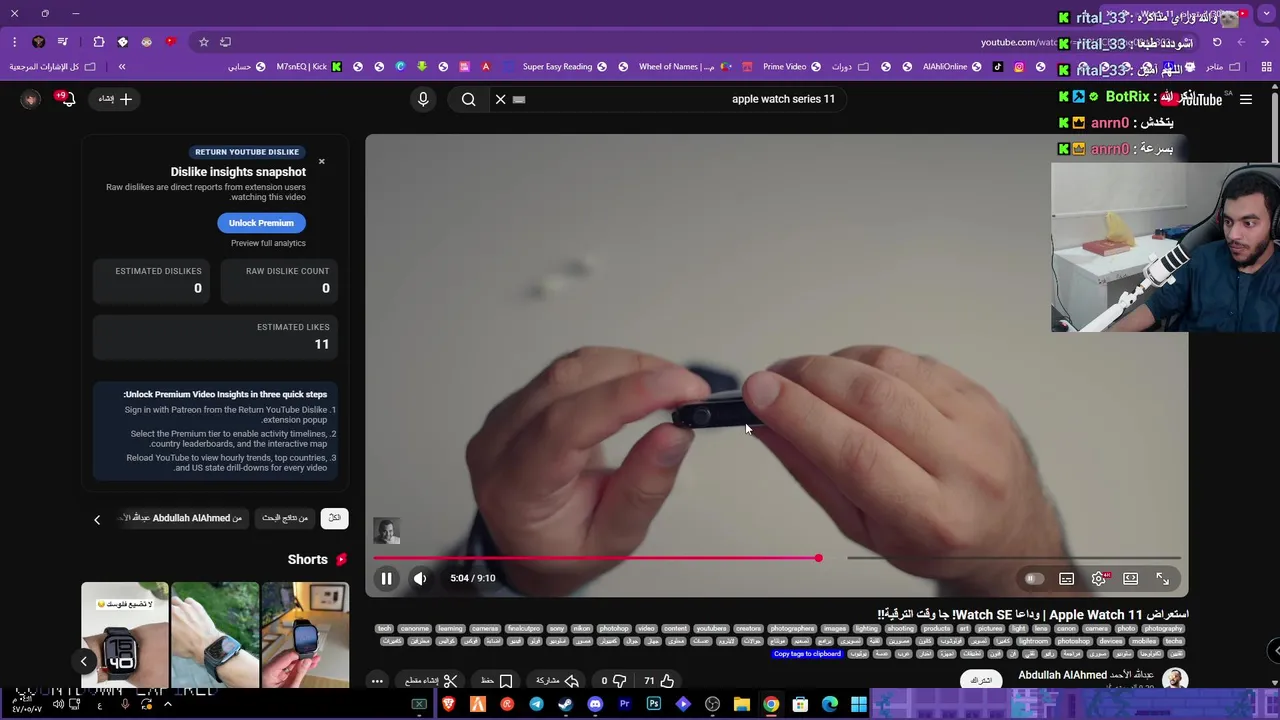Select the 'من دفع البحث' filter chip
Viewport: 1280px width, 720px height.
click(x=285, y=518)
